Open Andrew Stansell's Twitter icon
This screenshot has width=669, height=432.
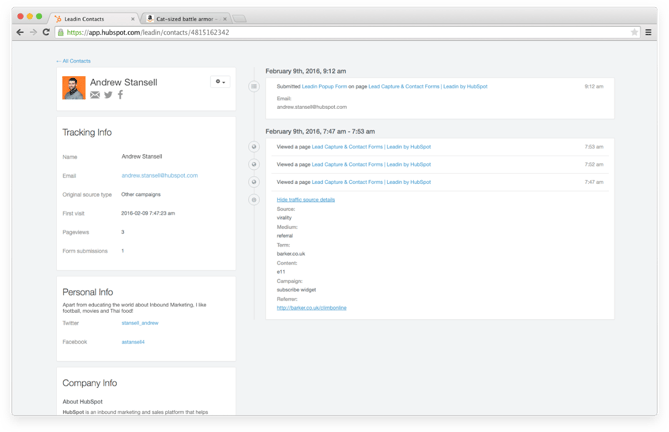coord(108,95)
